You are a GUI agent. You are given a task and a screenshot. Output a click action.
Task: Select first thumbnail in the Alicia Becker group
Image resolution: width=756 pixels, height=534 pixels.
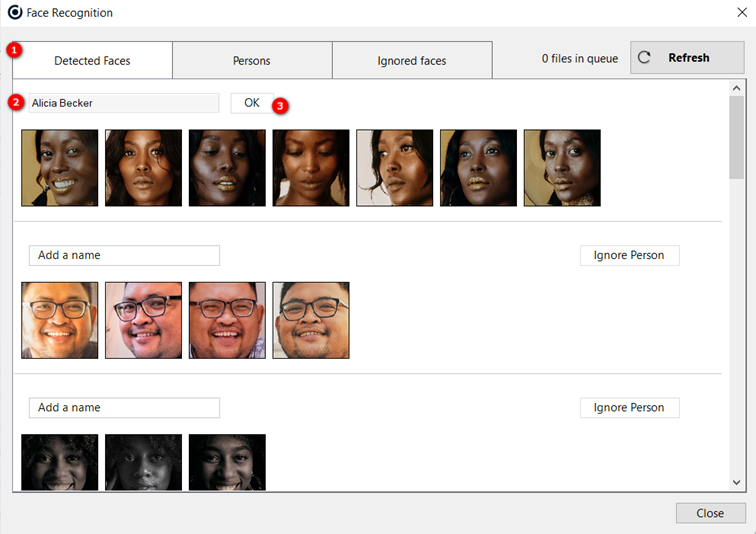coord(60,168)
